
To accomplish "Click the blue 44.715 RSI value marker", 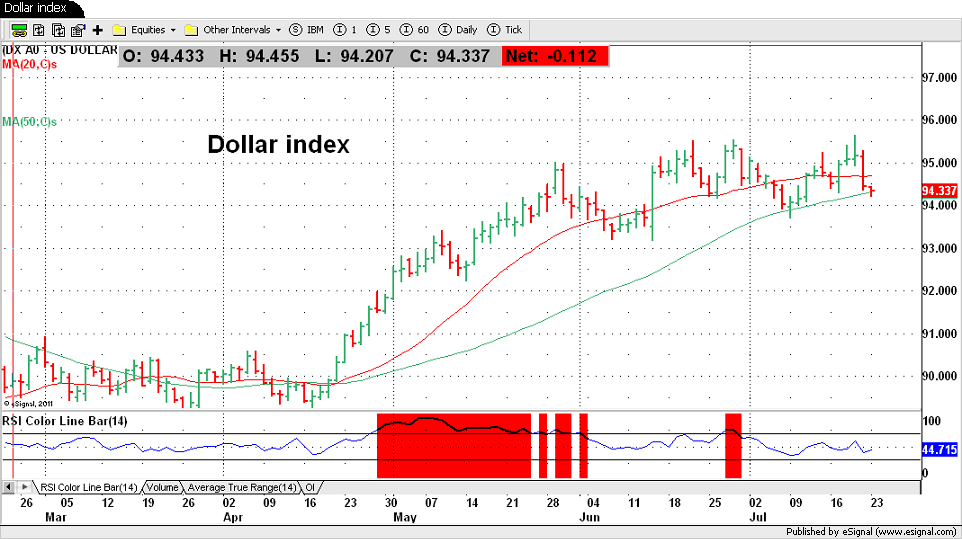I will 939,450.
